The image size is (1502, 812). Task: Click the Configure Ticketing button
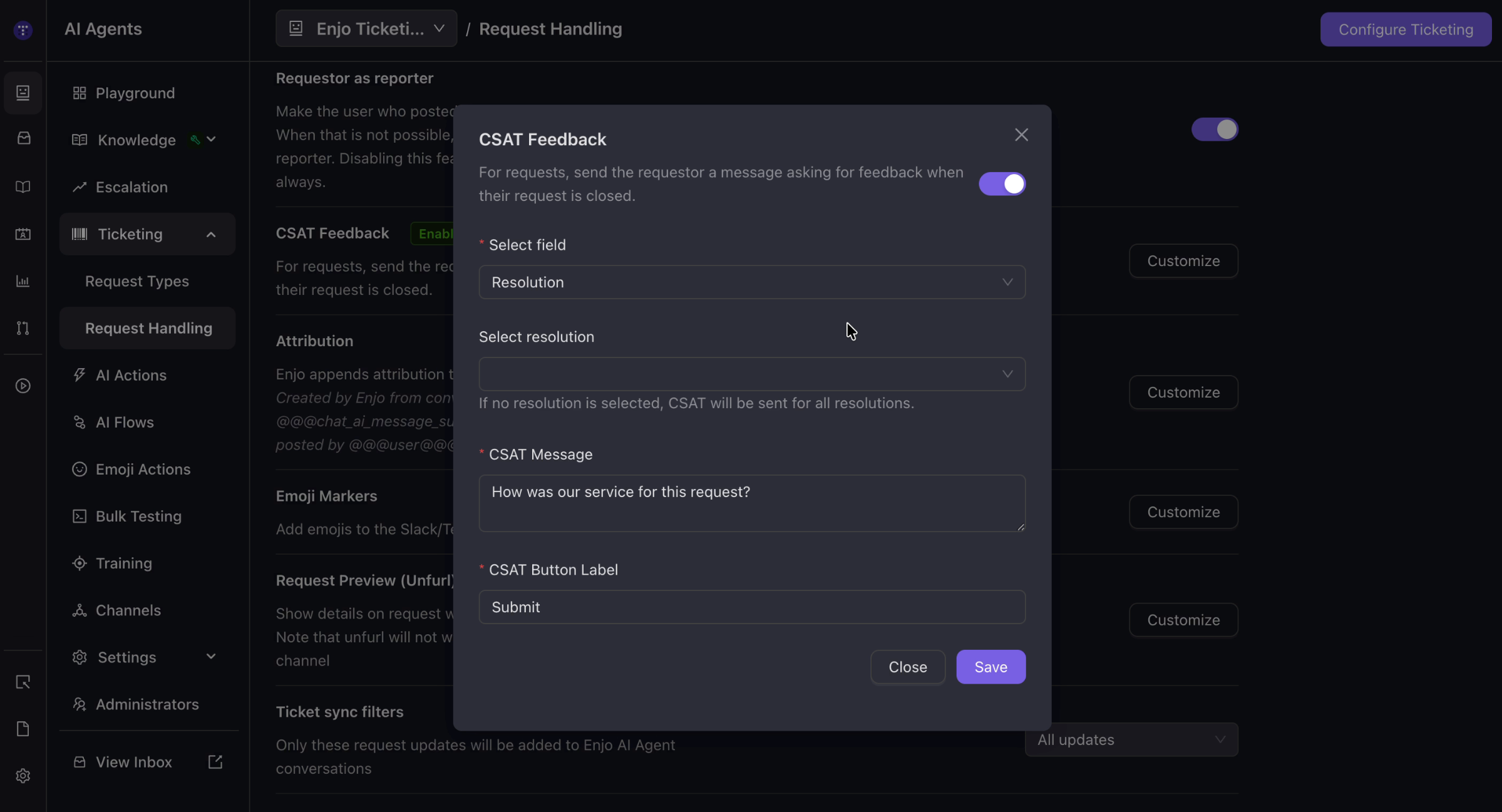(1406, 29)
